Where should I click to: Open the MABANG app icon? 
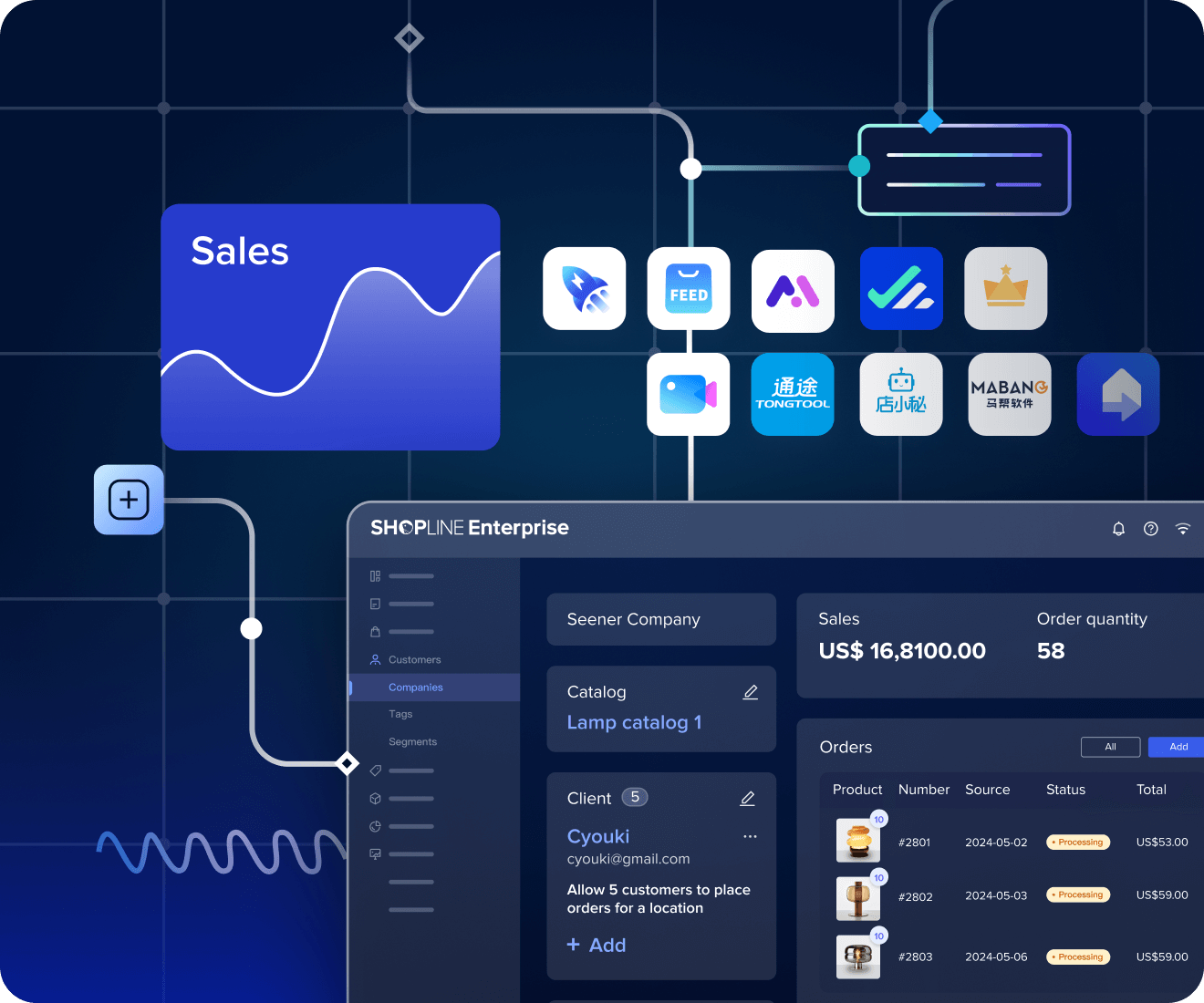point(1010,394)
